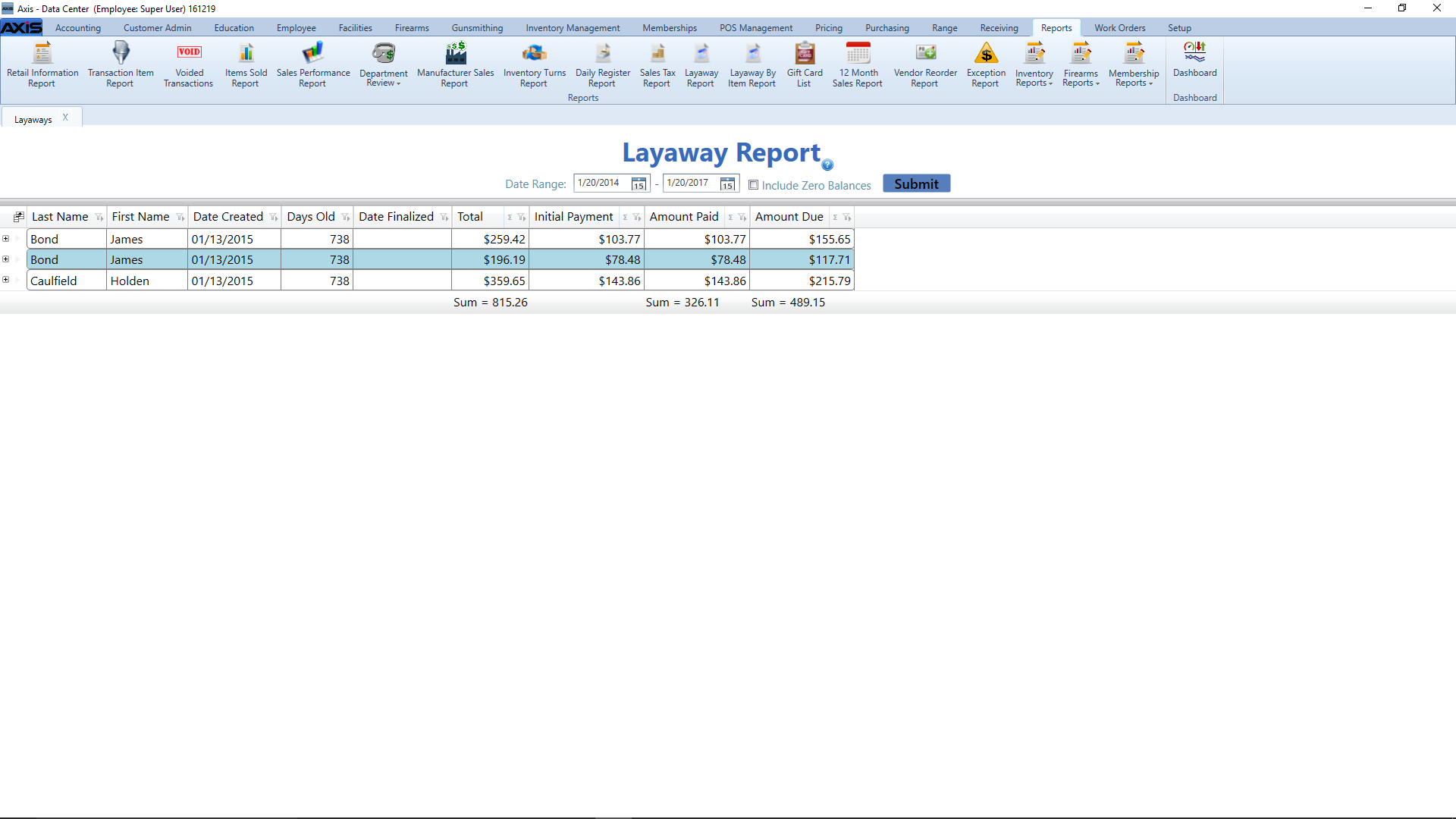Viewport: 1456px width, 819px height.
Task: Select the Holden first name cell
Action: click(147, 281)
